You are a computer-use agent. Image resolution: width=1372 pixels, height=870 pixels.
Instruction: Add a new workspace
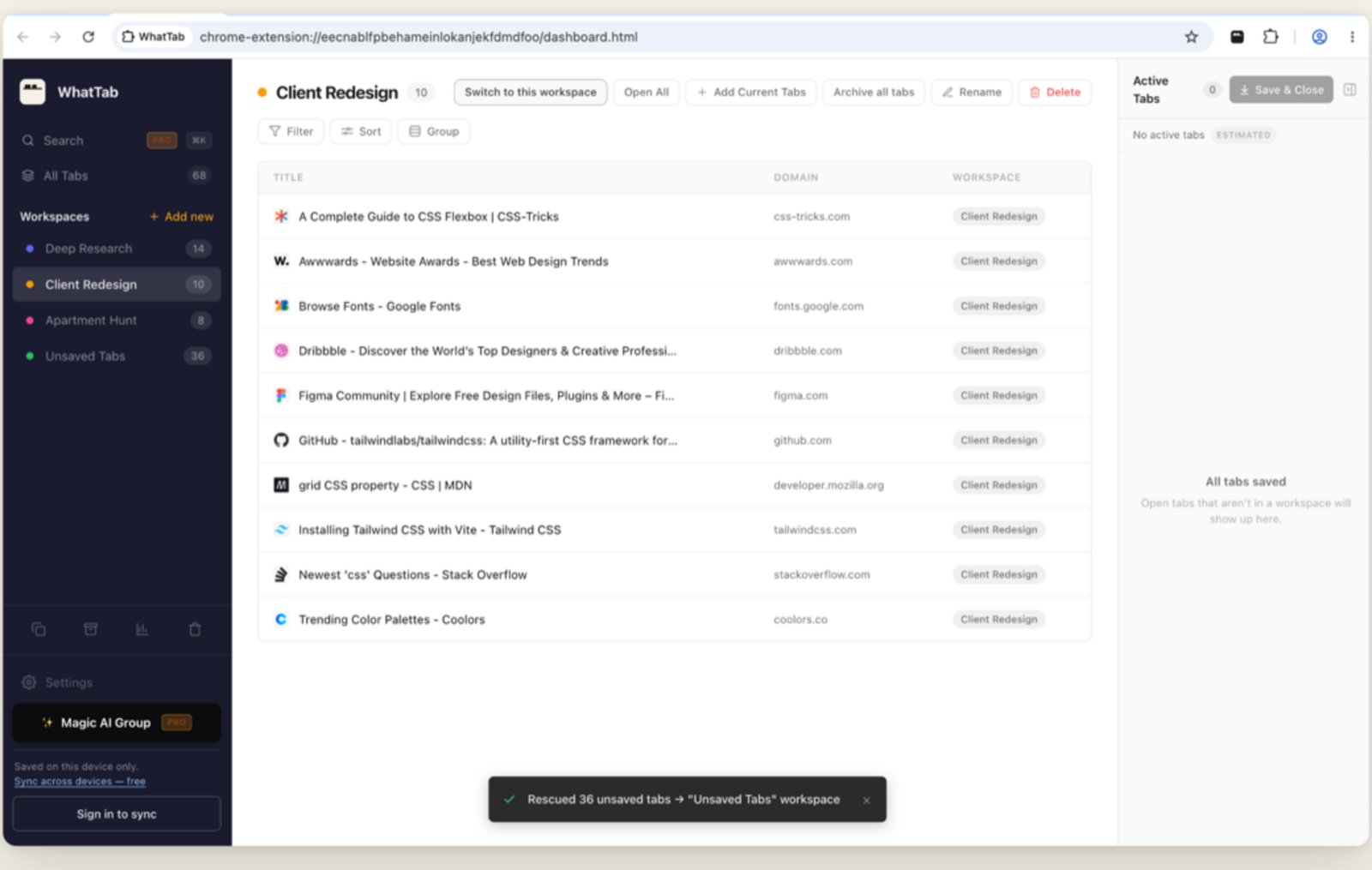(x=182, y=216)
